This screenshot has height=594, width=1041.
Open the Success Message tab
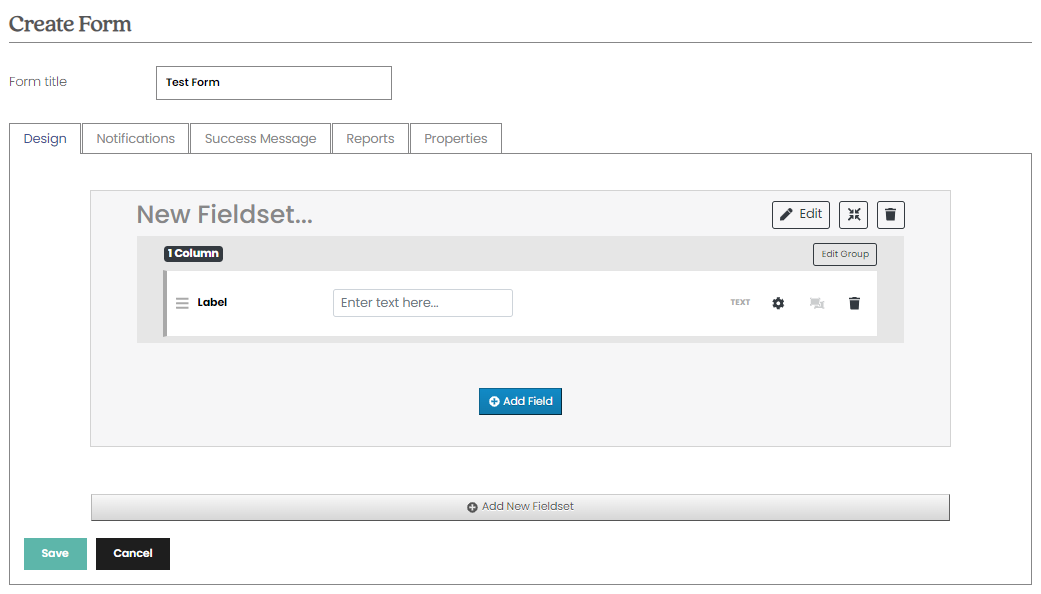coord(260,138)
